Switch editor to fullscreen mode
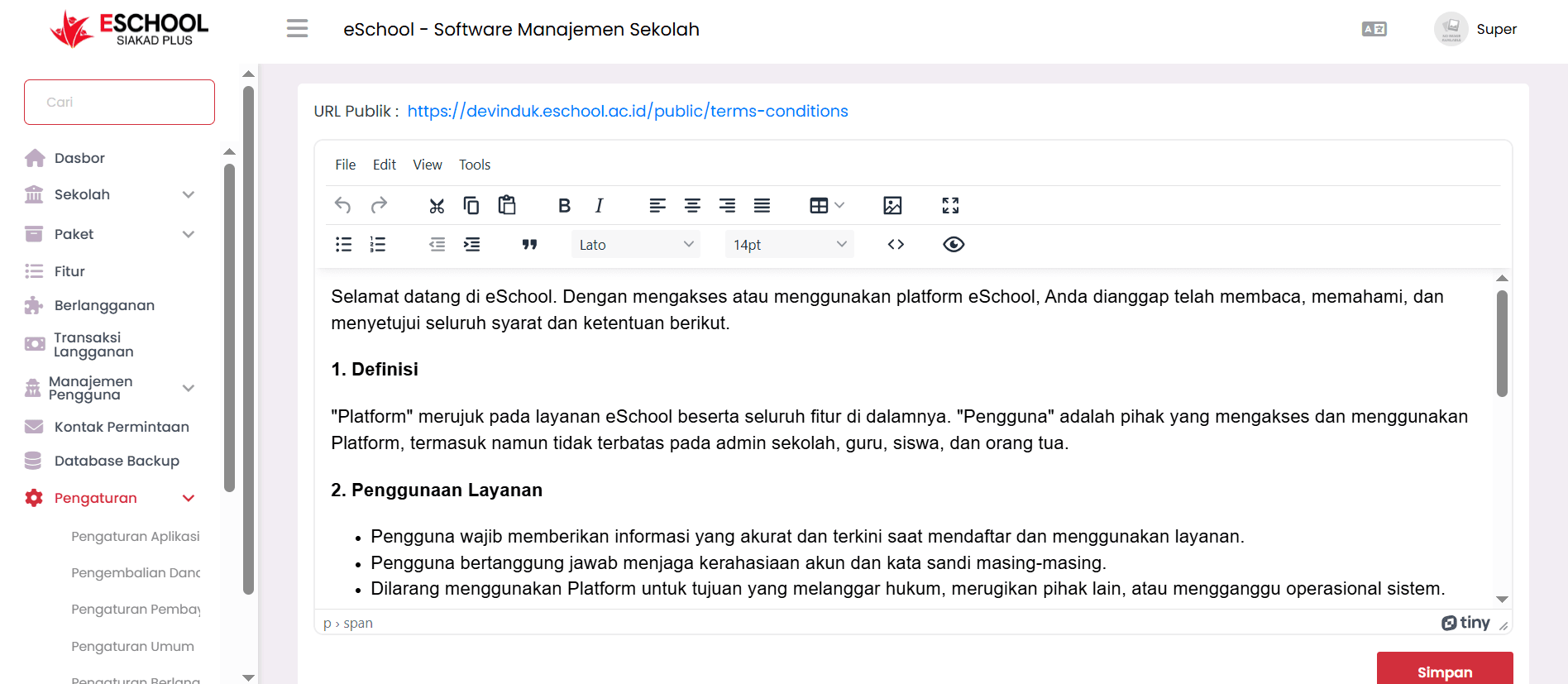 coord(950,205)
